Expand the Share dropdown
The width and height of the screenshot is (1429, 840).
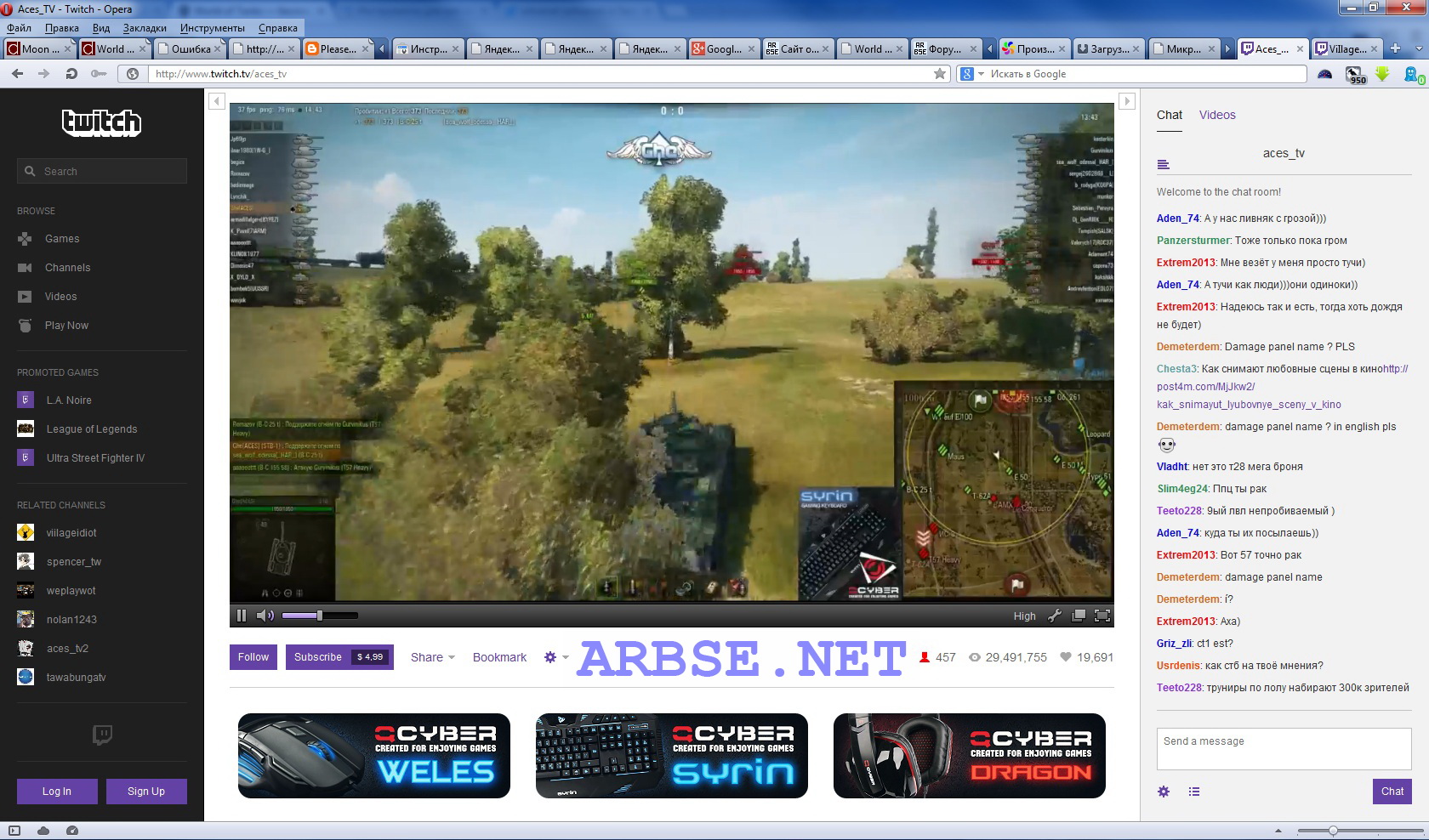pyautogui.click(x=433, y=657)
